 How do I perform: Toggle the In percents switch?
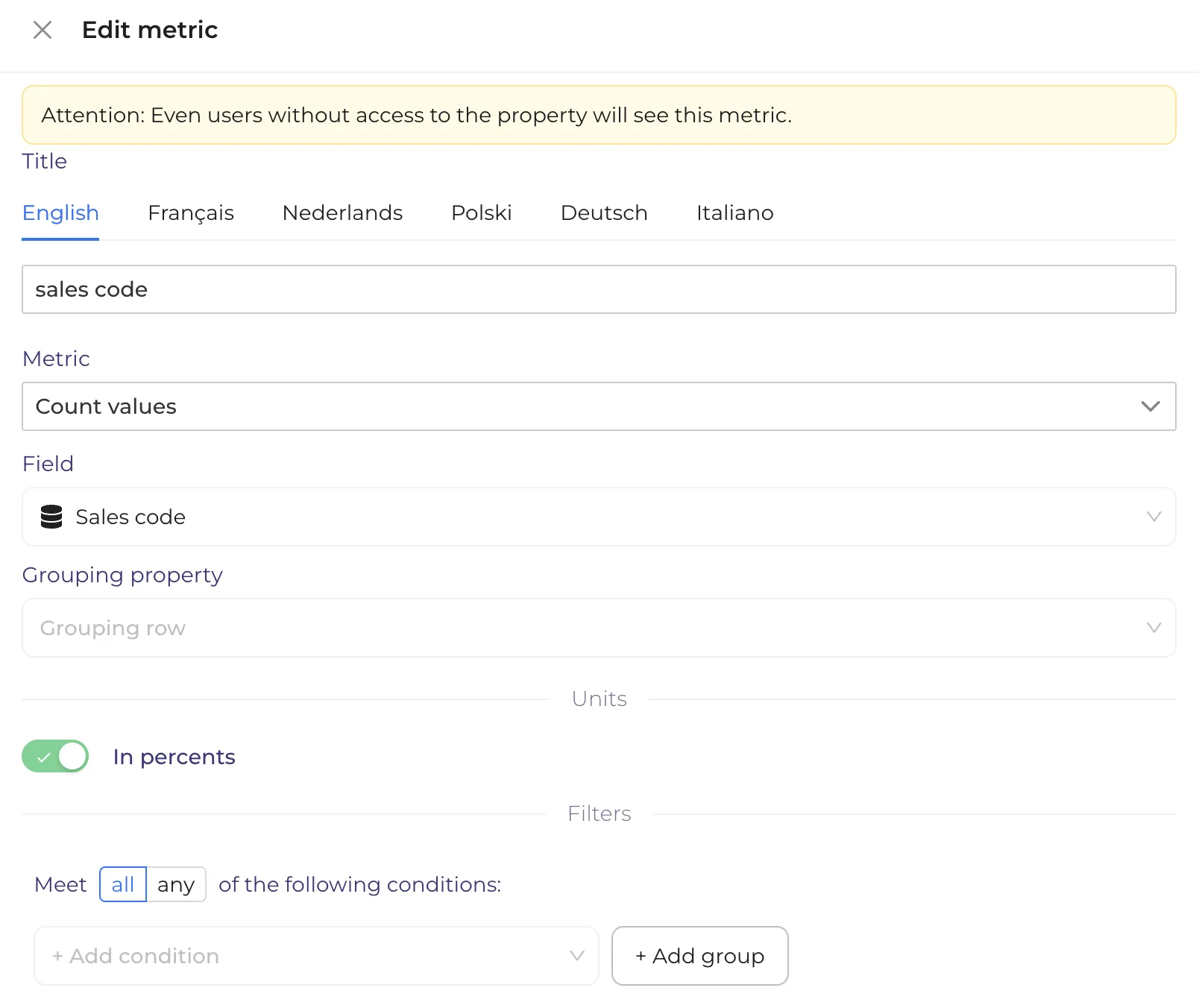pos(55,756)
